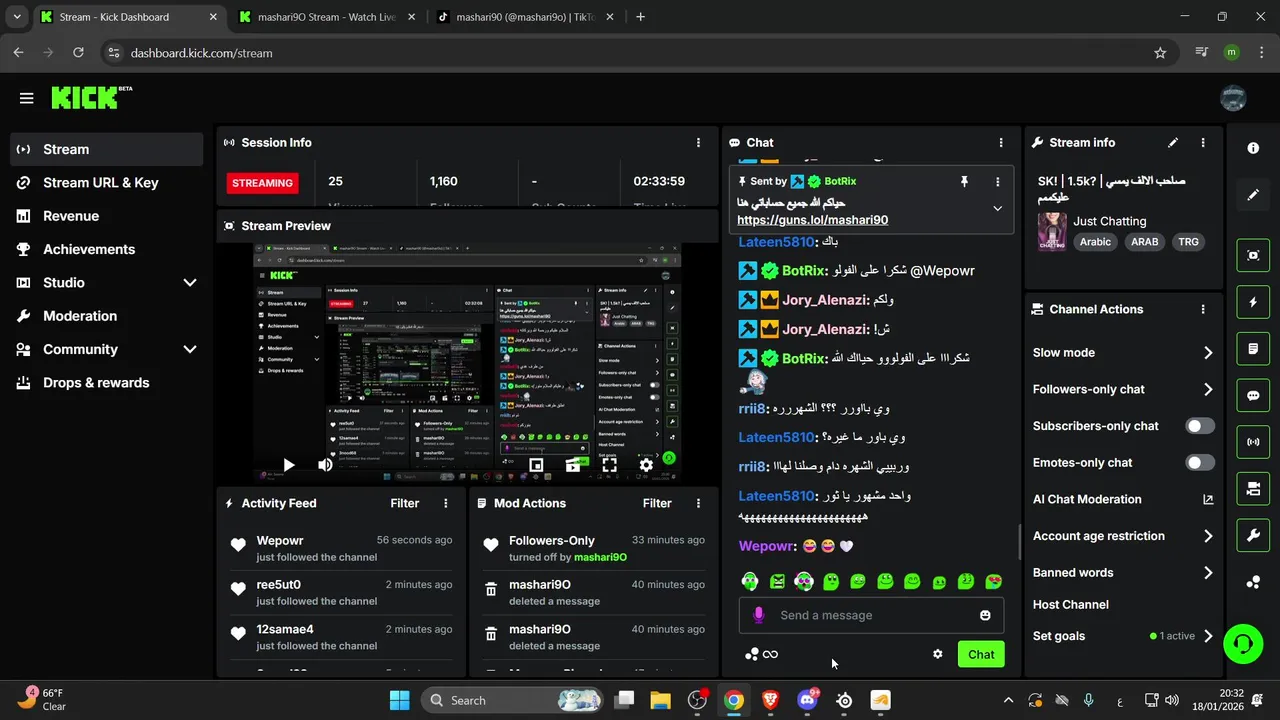This screenshot has height=720, width=1280.
Task: Open the user avatar menu
Action: coord(1233,98)
